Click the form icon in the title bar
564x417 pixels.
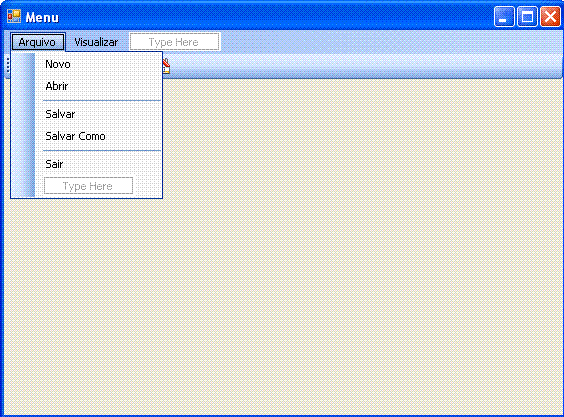click(14, 17)
